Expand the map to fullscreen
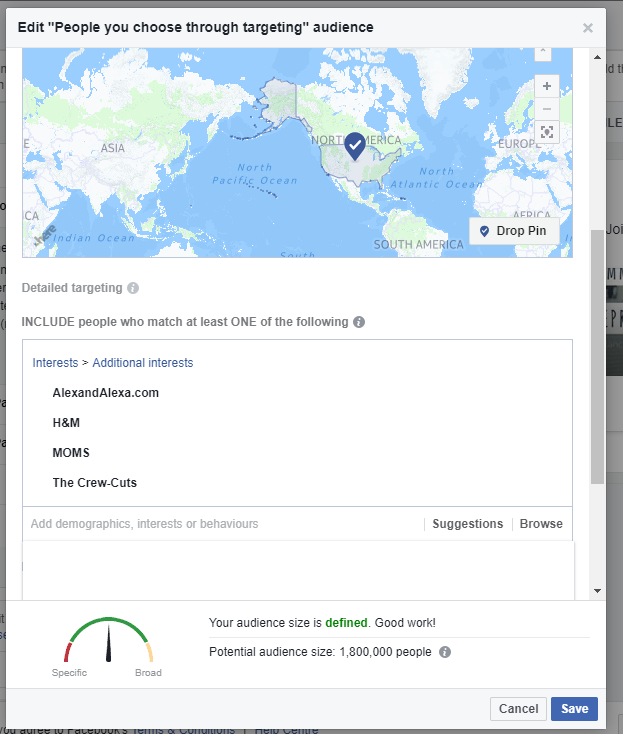This screenshot has width=623, height=734. coord(546,132)
